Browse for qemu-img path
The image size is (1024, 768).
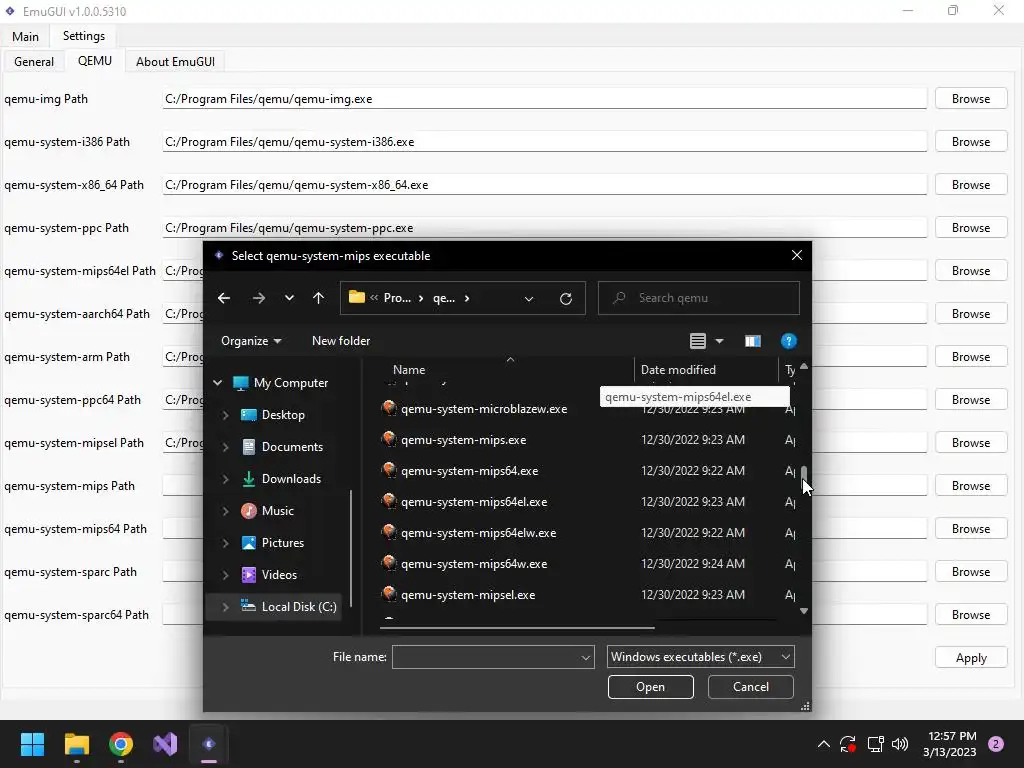coord(971,99)
